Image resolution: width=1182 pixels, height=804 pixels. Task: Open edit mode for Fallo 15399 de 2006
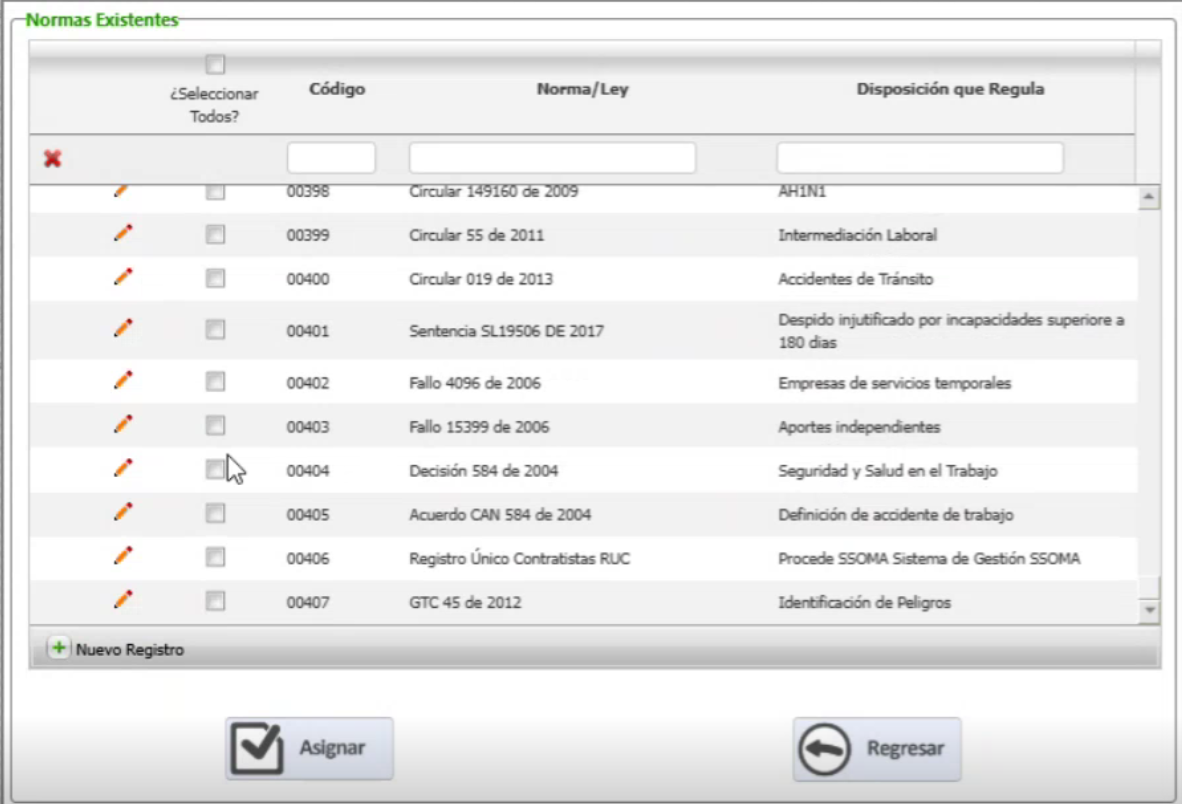click(x=120, y=424)
